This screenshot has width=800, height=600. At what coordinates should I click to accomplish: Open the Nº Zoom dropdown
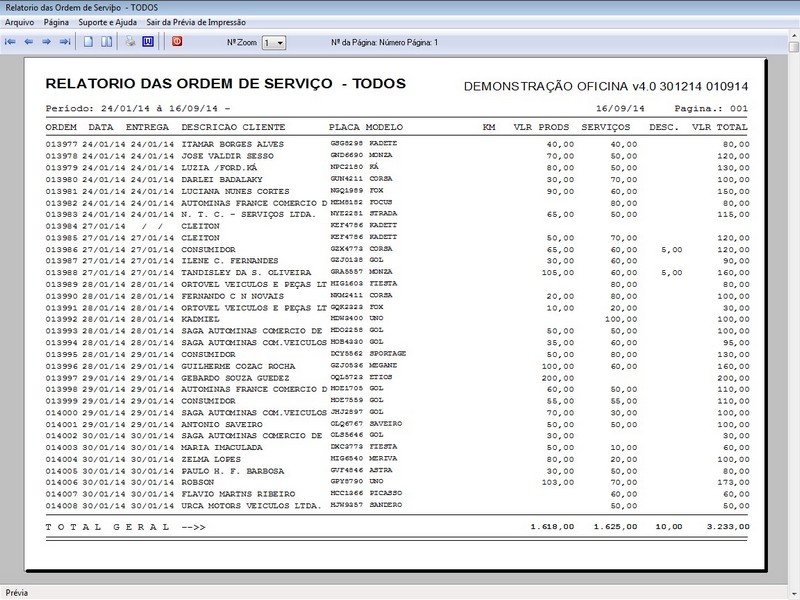pos(274,43)
